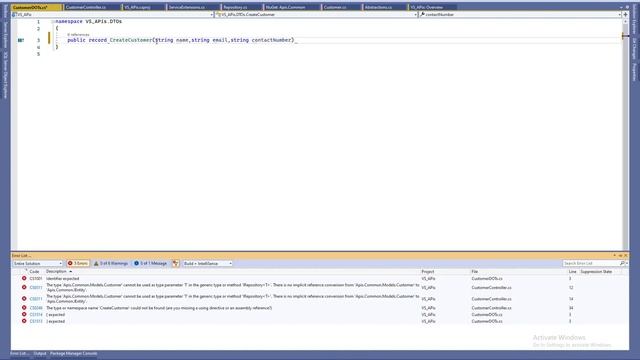Viewport: 640px width, 360px height.
Task: Click the error icon beside 'Identifier expected'
Action: click(24, 278)
